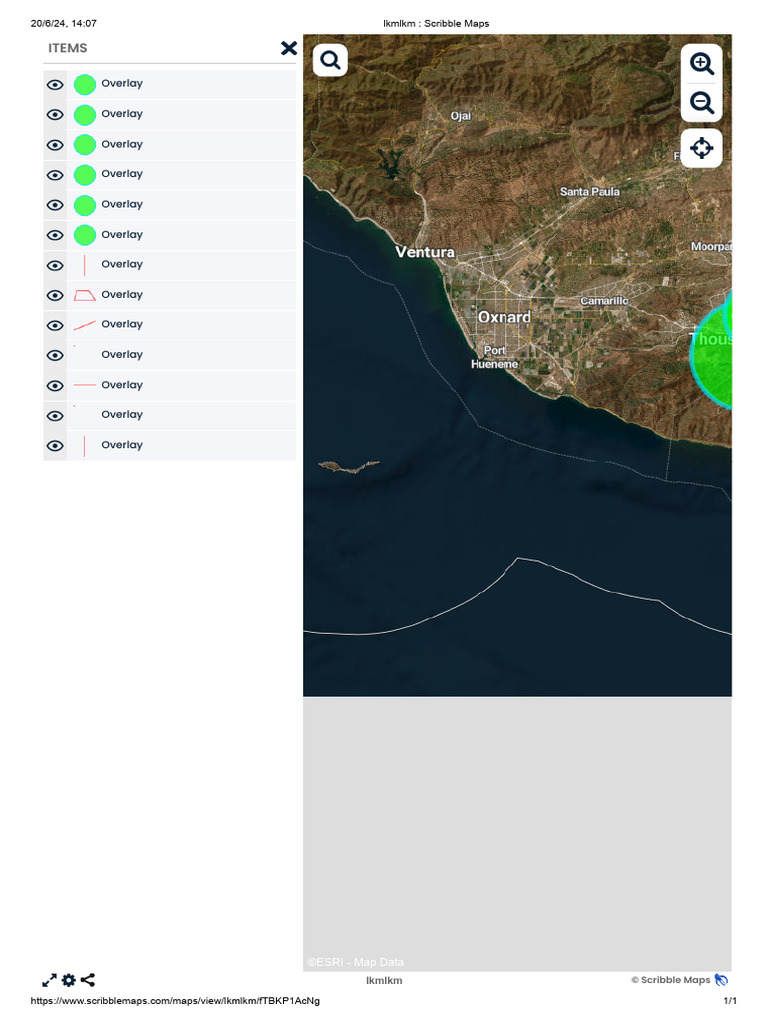This screenshot has width=768, height=1024.
Task: Select the second green circle Overlay item
Action: (122, 114)
